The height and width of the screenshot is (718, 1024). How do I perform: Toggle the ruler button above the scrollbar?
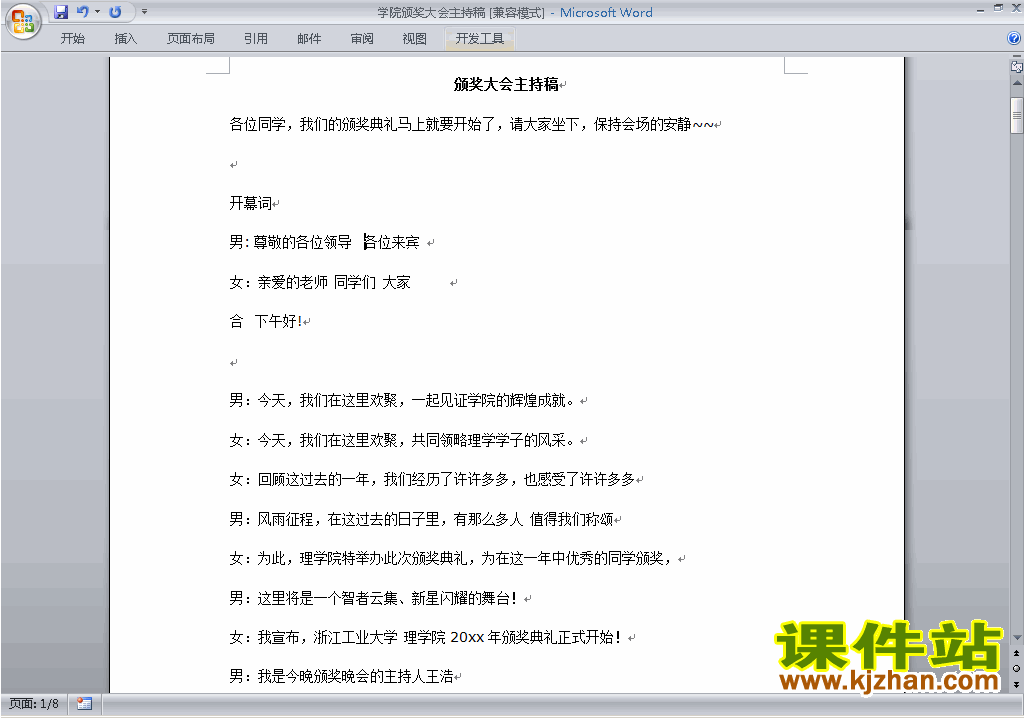(1017, 67)
